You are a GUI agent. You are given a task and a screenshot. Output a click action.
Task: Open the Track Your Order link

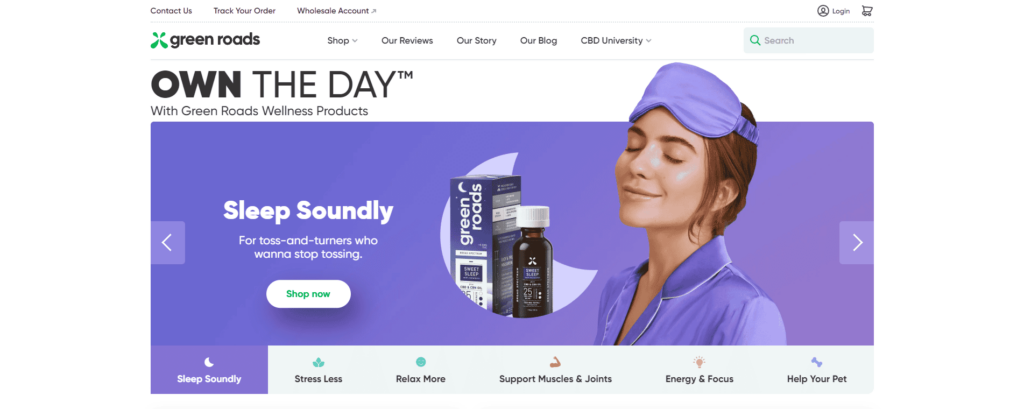point(244,10)
